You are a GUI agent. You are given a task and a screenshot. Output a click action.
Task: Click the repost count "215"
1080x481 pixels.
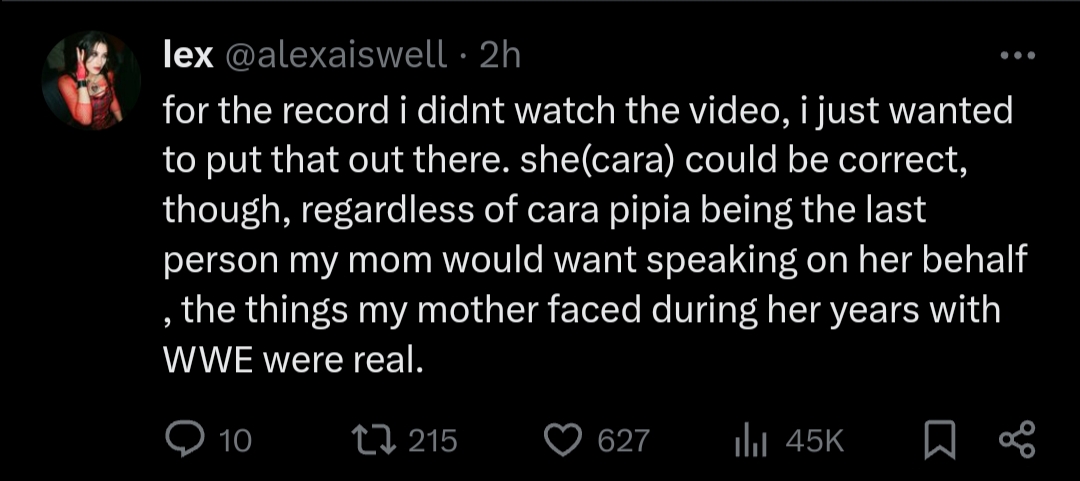[x=432, y=439]
